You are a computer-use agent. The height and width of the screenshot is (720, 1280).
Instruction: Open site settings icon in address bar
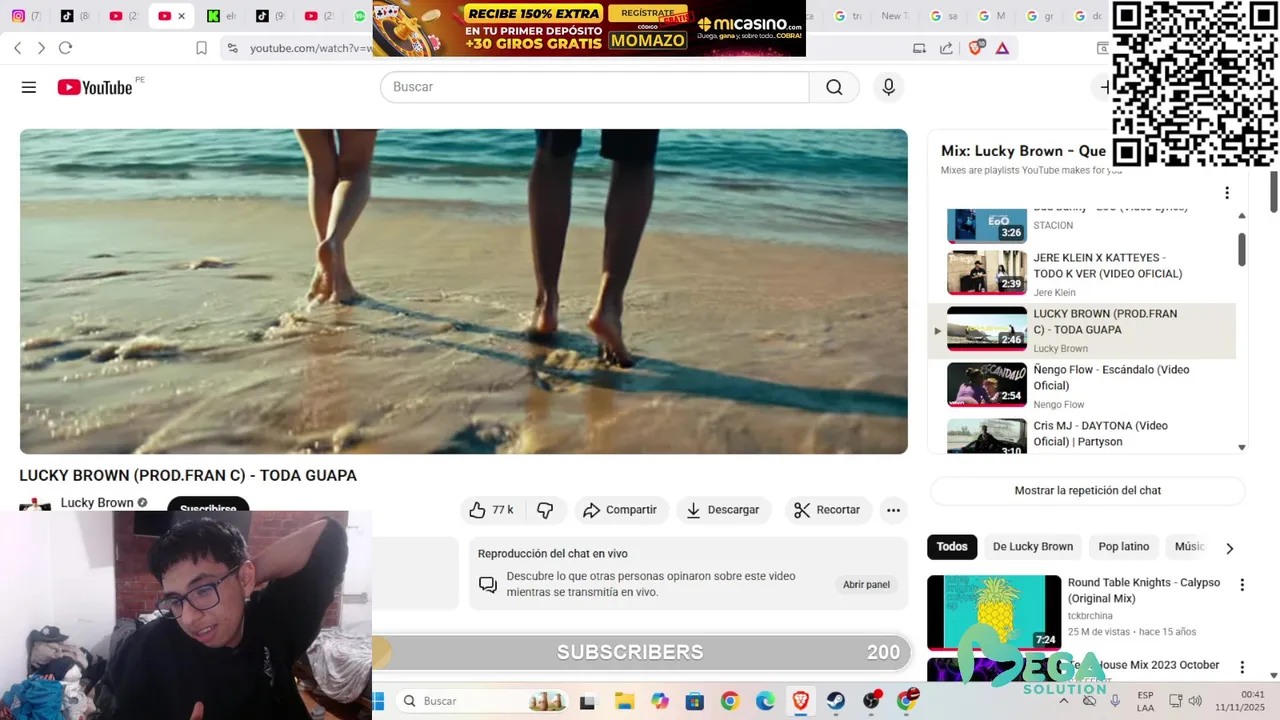pyautogui.click(x=232, y=48)
